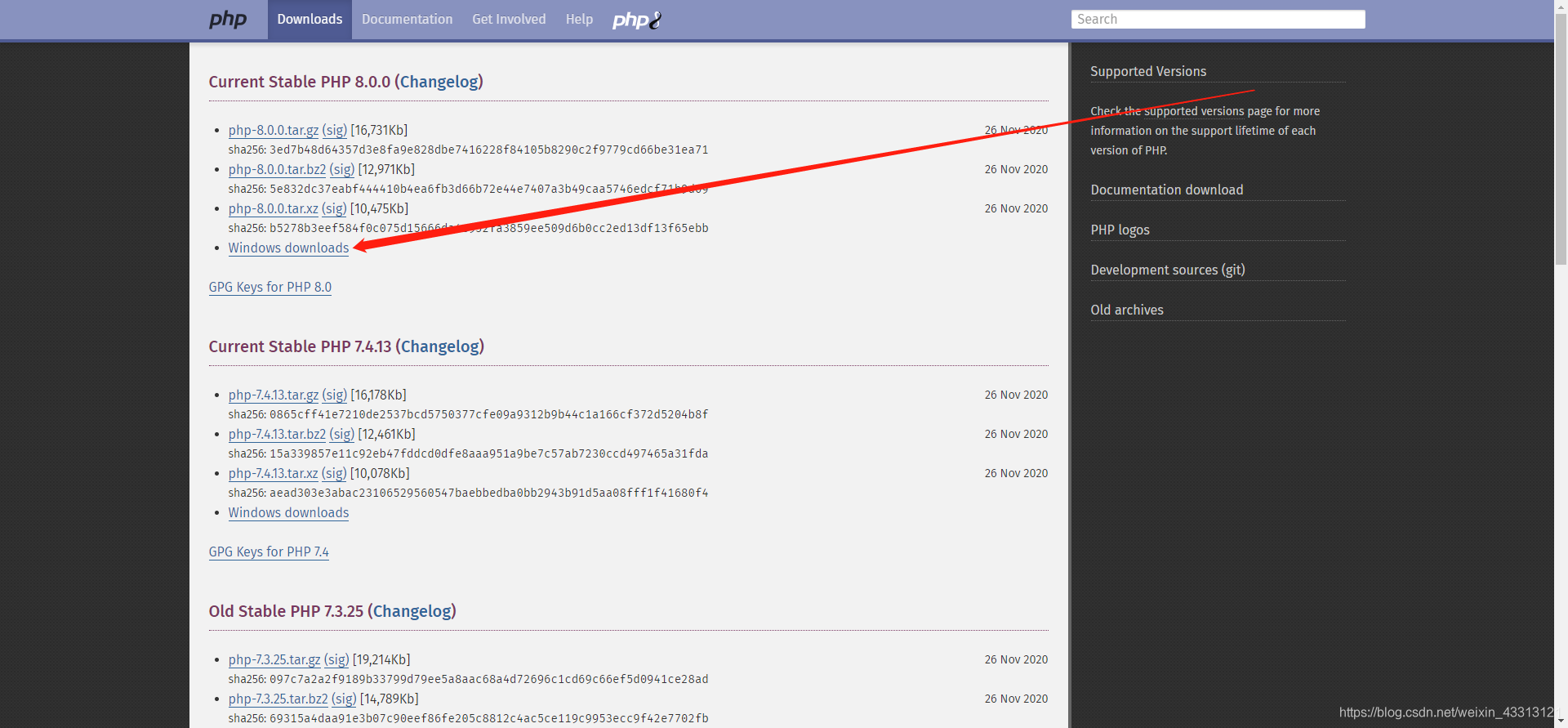Viewport: 1568px width, 728px height.
Task: Open the php8 logo link
Action: click(x=637, y=20)
